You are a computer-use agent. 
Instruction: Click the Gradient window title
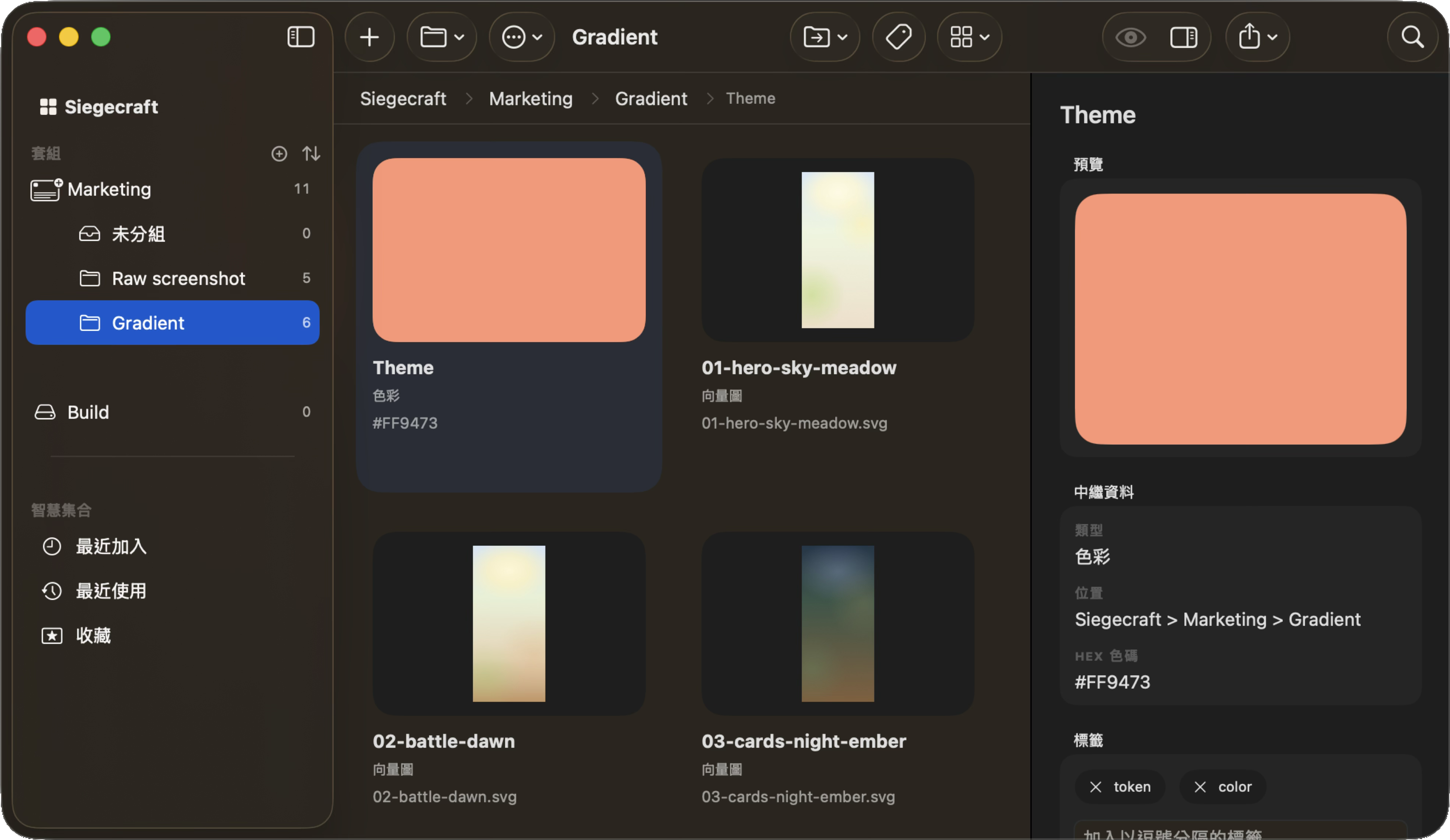click(614, 37)
